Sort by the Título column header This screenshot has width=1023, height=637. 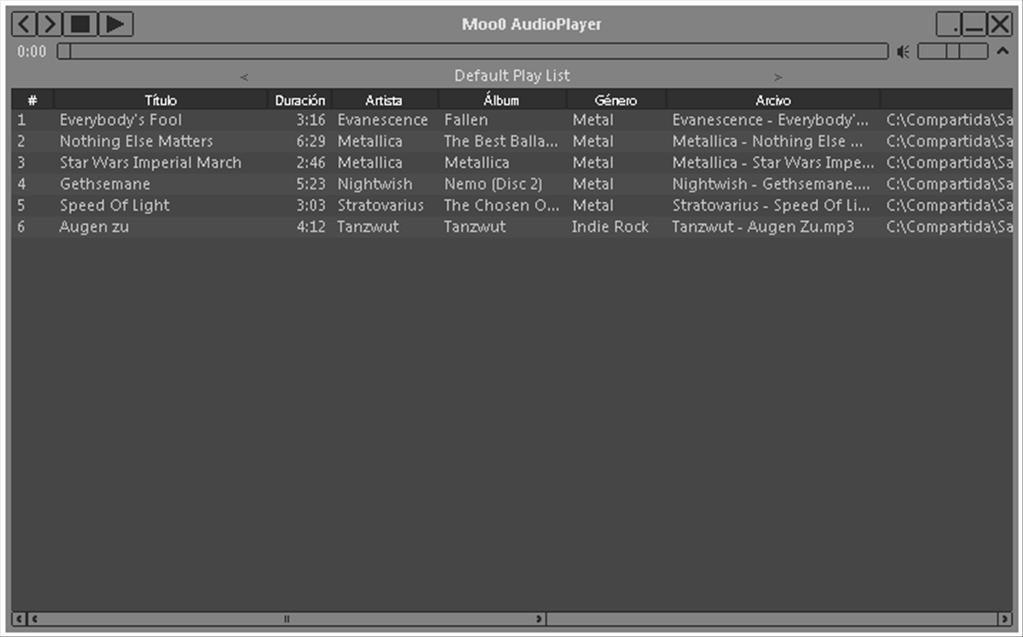160,100
